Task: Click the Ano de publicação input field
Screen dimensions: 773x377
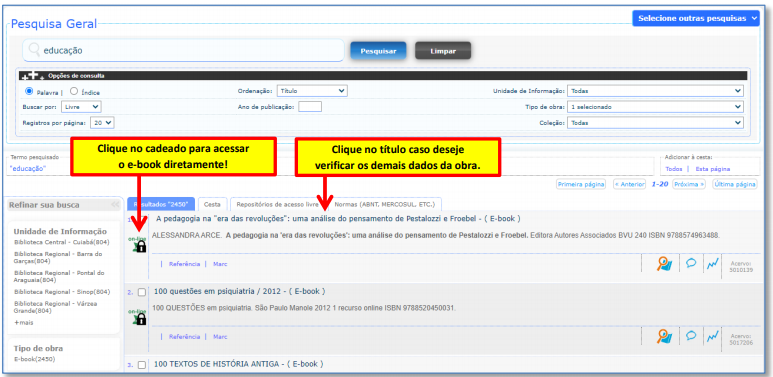Action: point(310,106)
